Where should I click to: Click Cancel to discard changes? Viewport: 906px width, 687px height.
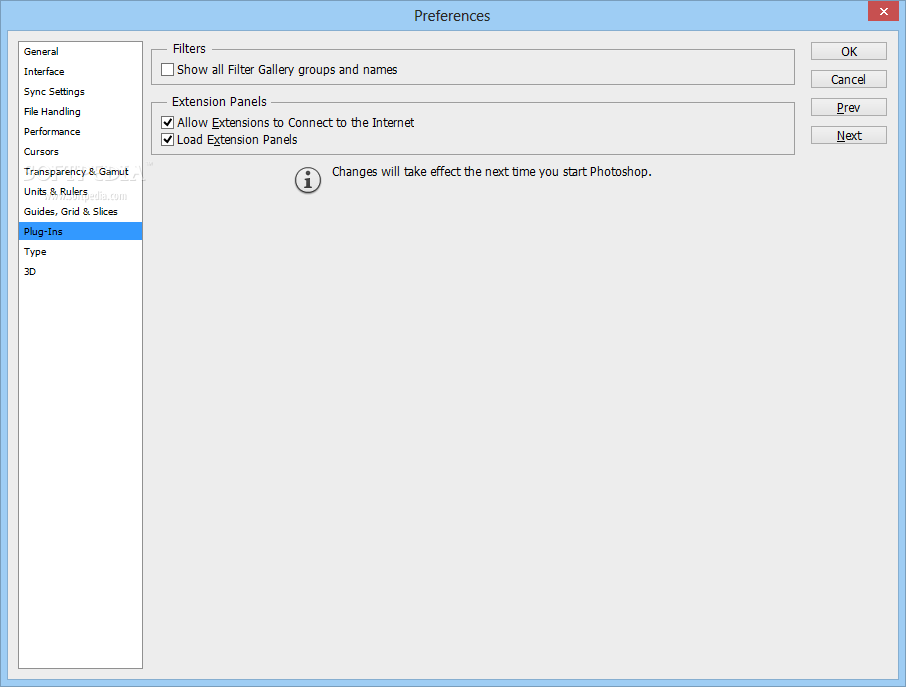[x=849, y=79]
